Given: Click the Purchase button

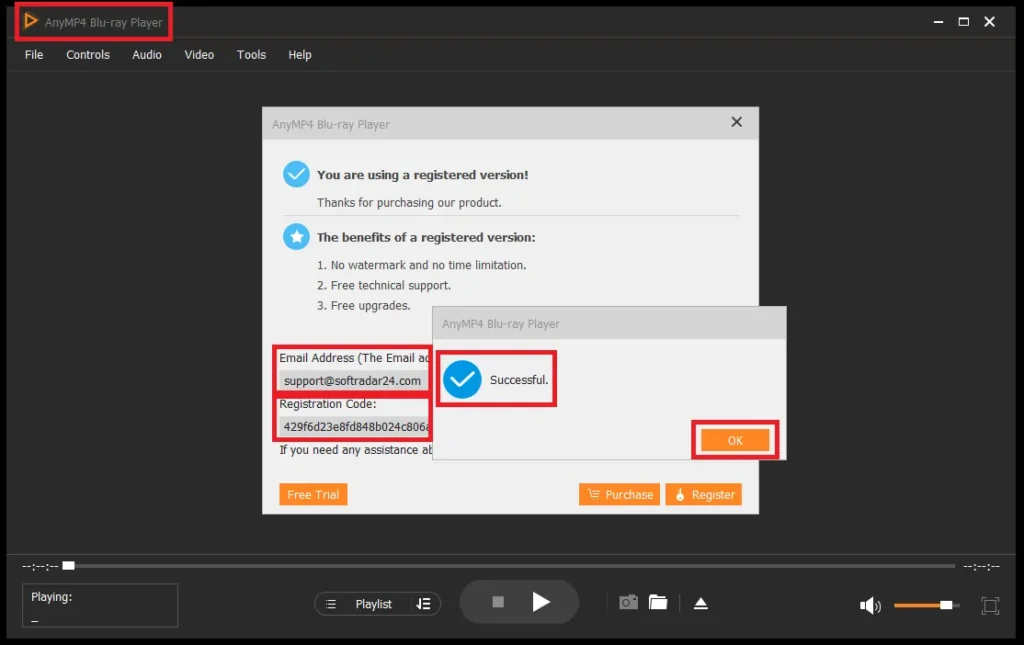Looking at the screenshot, I should (x=619, y=494).
